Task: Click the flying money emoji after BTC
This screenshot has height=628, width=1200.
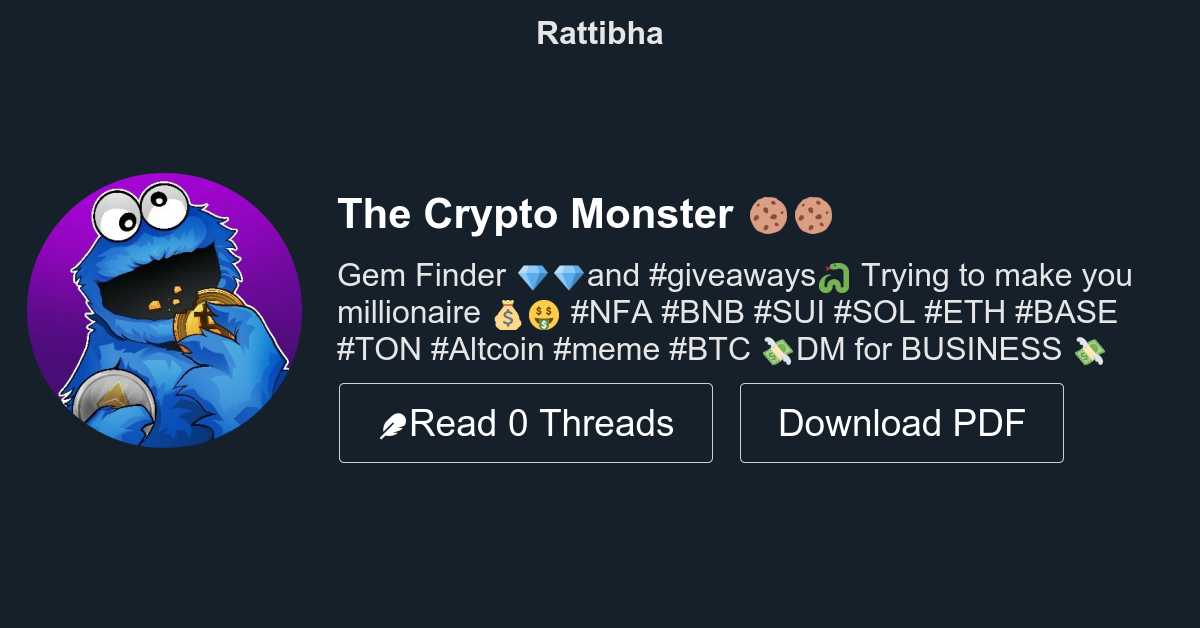Action: tap(775, 350)
